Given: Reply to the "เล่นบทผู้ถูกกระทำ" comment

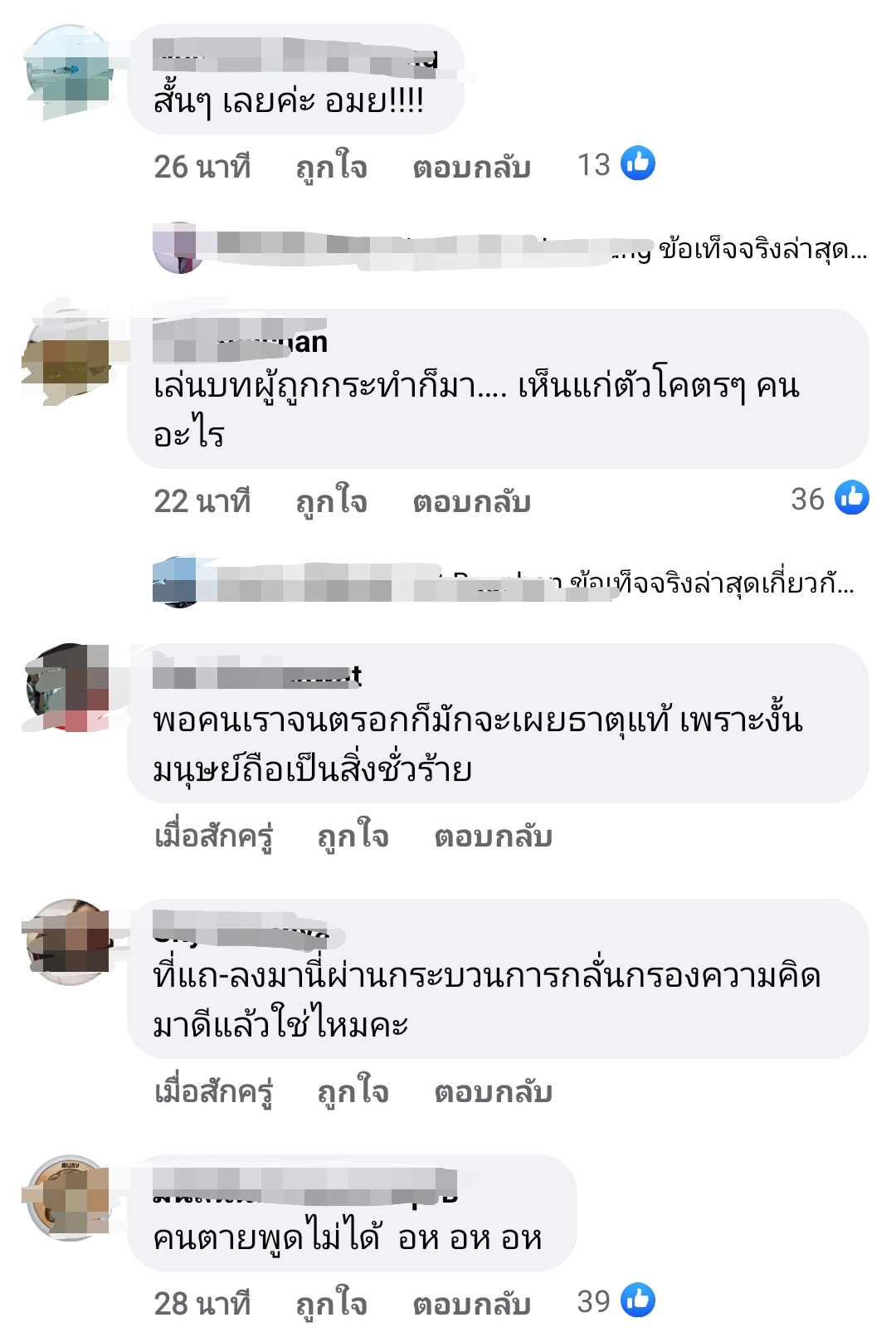Looking at the screenshot, I should click(x=472, y=501).
